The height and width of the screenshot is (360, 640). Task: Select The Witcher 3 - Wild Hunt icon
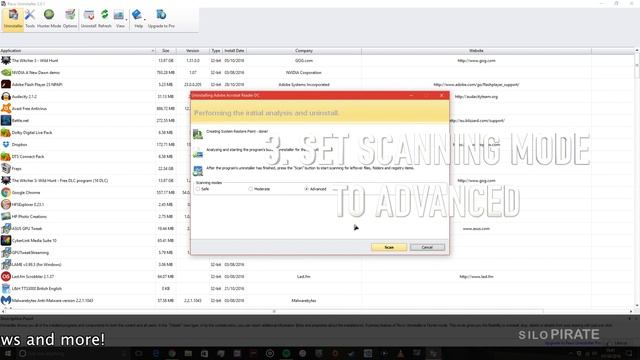coord(6,60)
